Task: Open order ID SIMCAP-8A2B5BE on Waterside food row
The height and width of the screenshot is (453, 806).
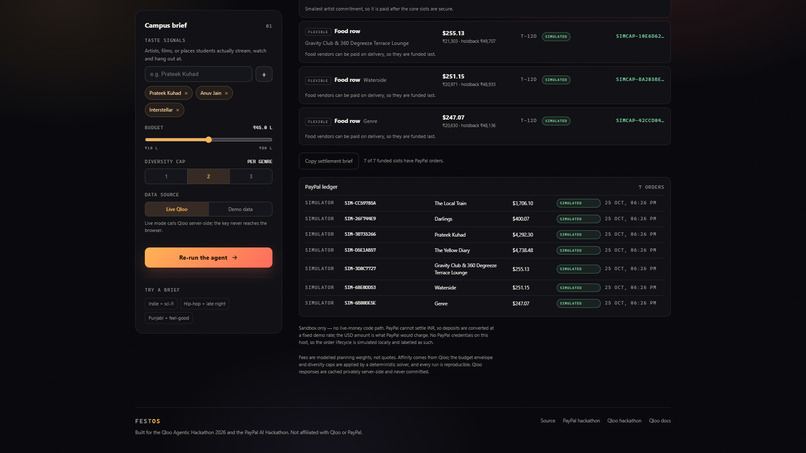Action: 639,80
